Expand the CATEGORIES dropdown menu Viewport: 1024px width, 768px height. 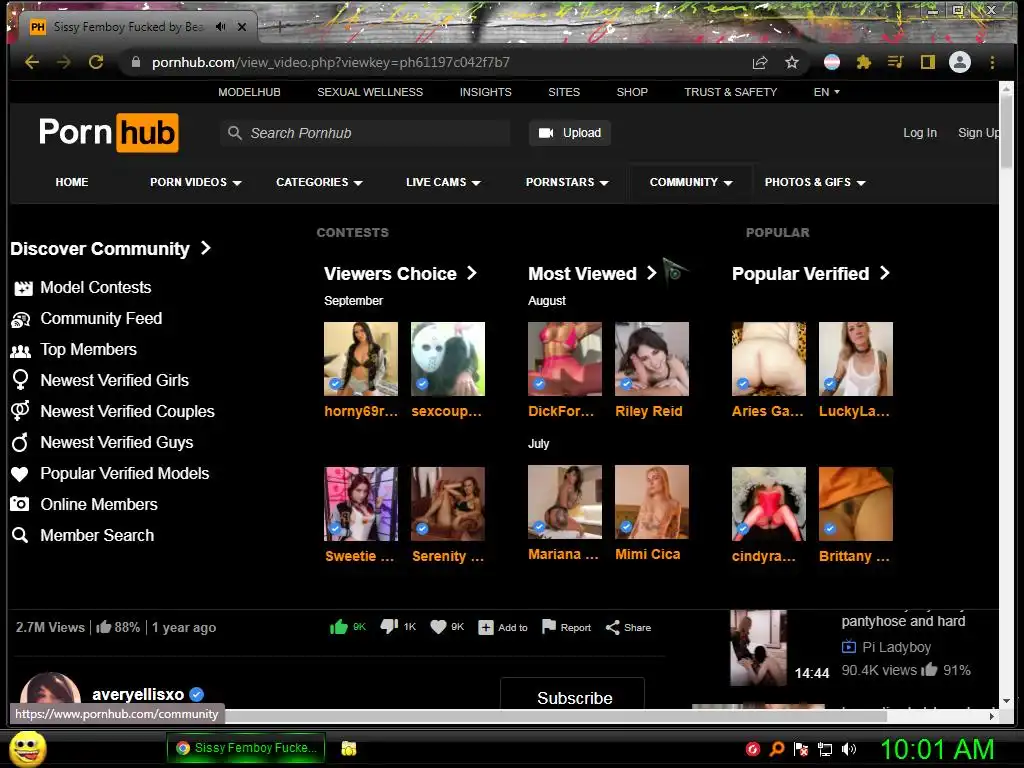[319, 182]
